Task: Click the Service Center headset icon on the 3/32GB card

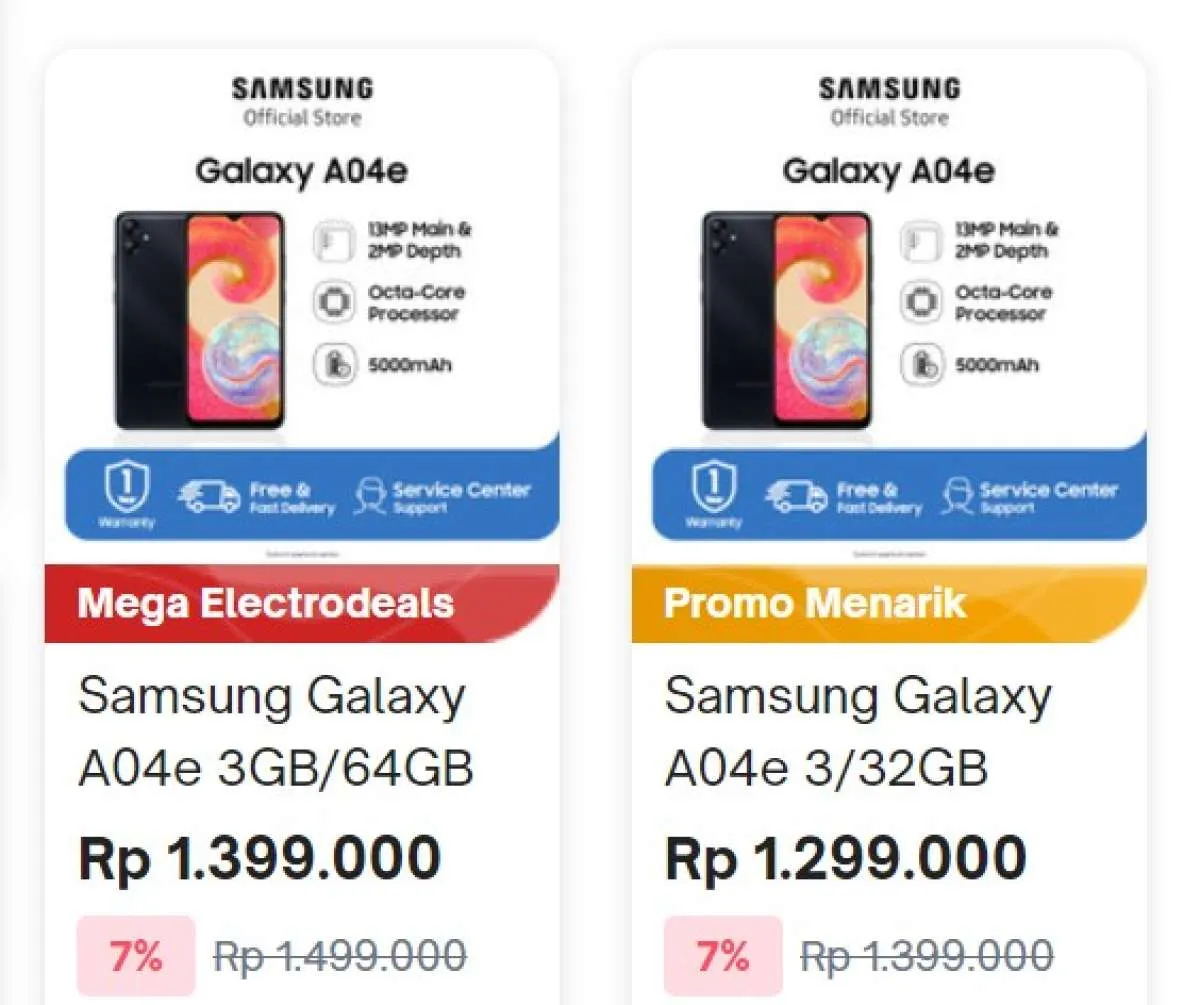Action: 957,495
